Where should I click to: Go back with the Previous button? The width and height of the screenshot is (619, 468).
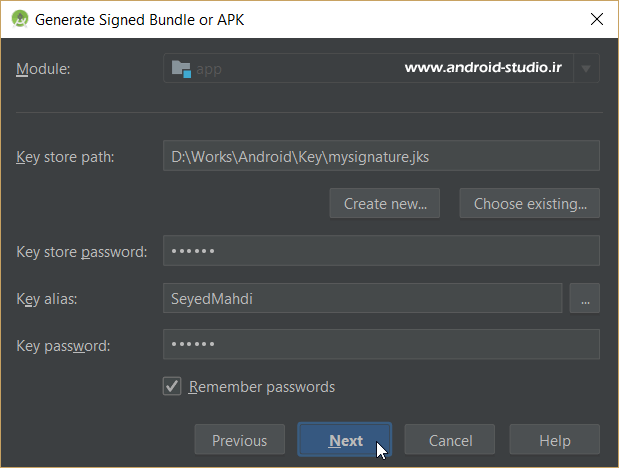click(x=239, y=440)
